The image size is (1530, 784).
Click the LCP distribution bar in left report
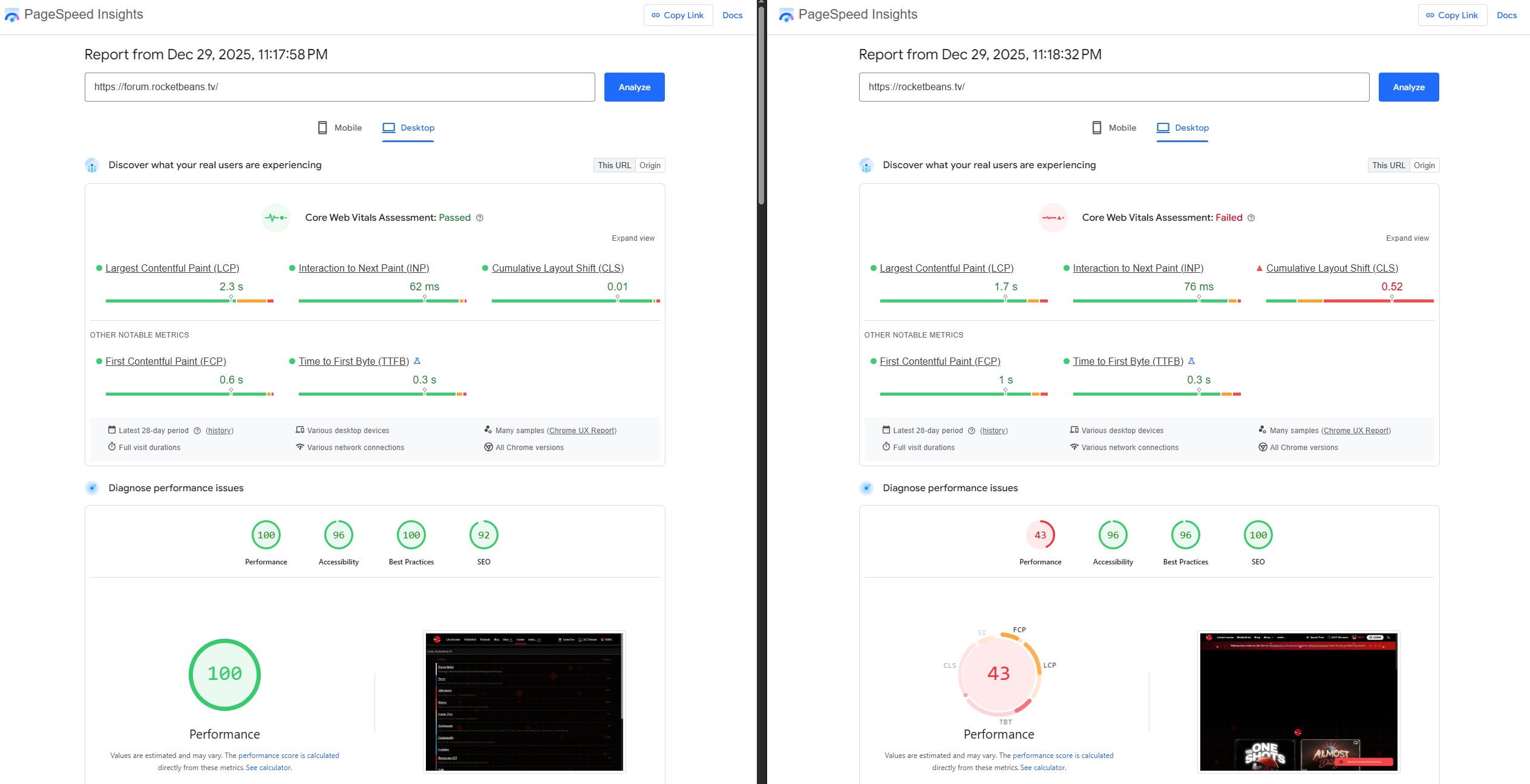pos(189,301)
